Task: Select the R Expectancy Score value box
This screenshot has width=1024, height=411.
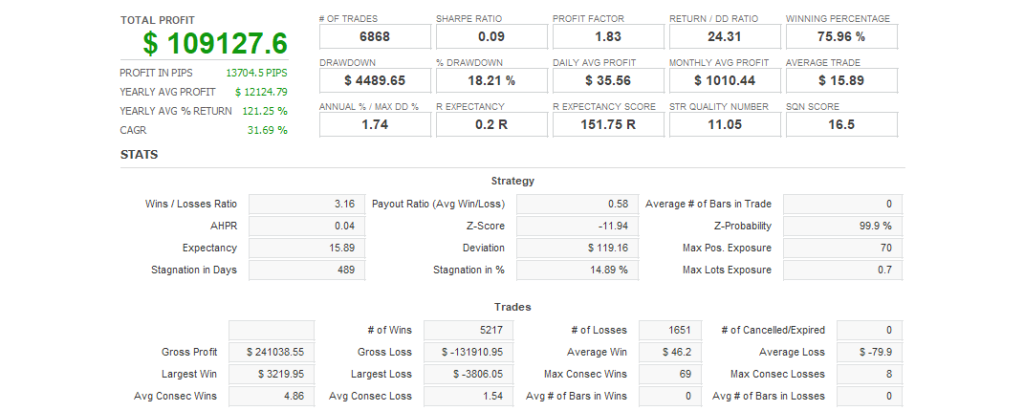Action: coord(608,125)
